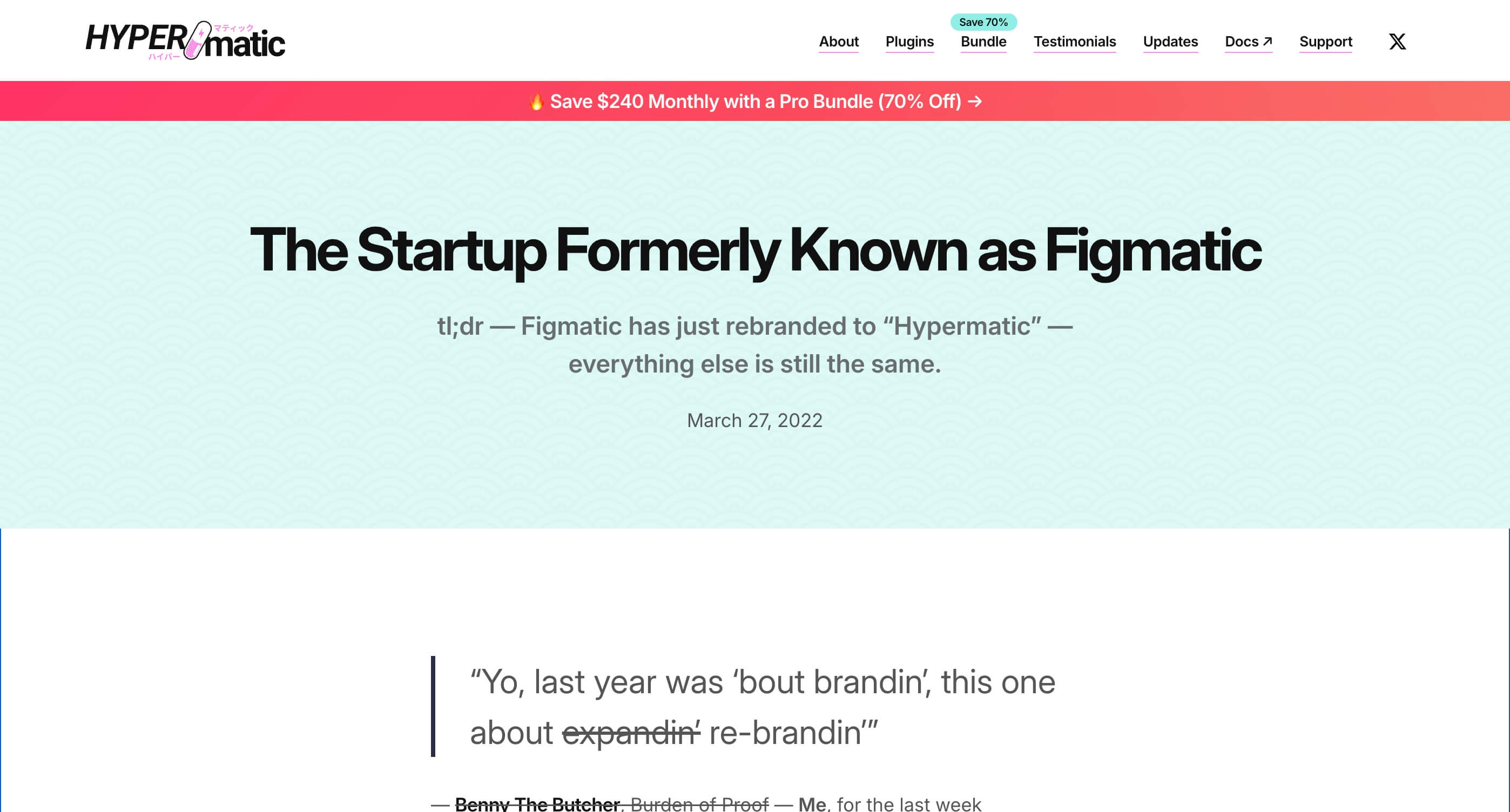
Task: Open the About page
Action: pos(838,42)
